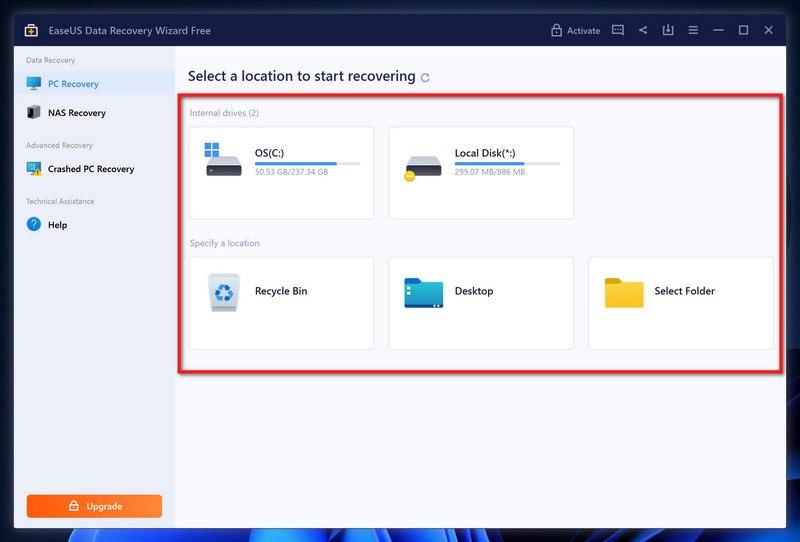
Task: Open NAS Recovery section
Action: click(x=76, y=113)
